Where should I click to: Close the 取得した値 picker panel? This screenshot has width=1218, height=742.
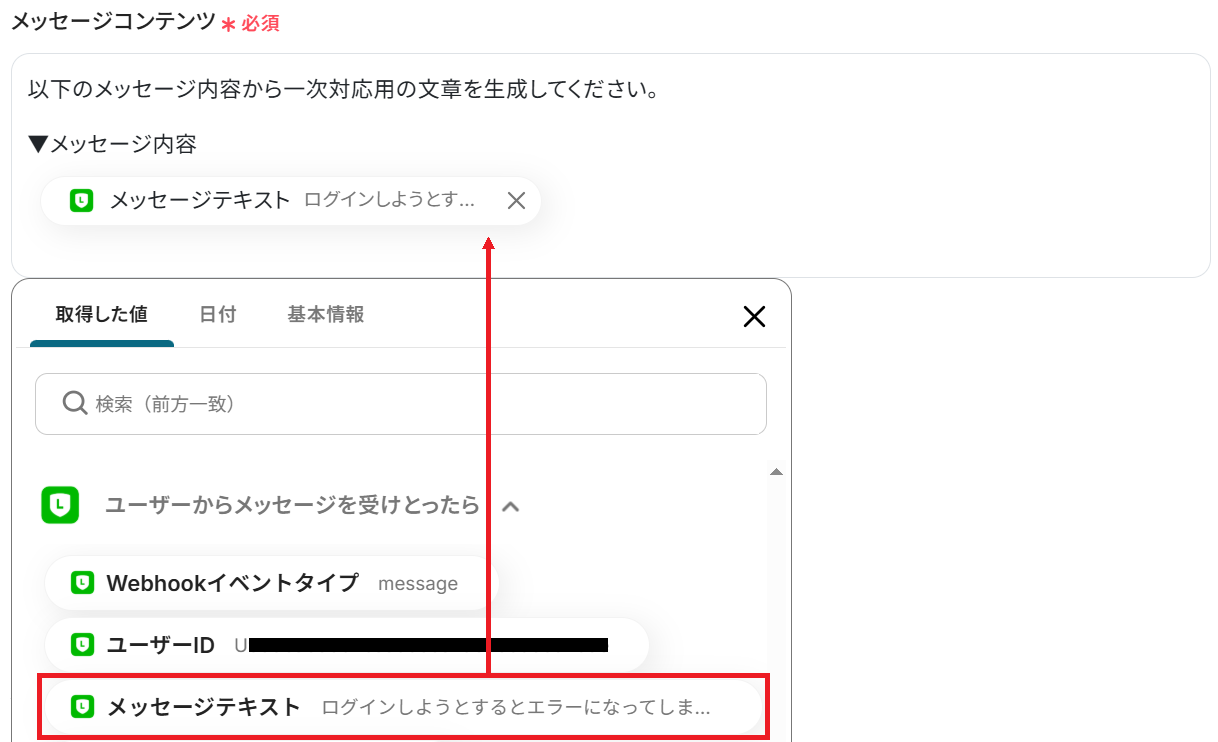[754, 317]
